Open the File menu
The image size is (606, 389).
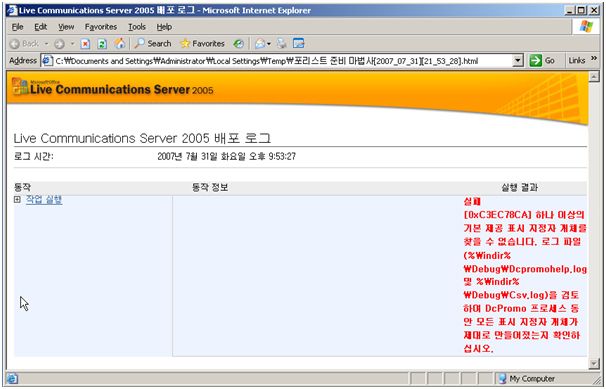pyautogui.click(x=17, y=27)
